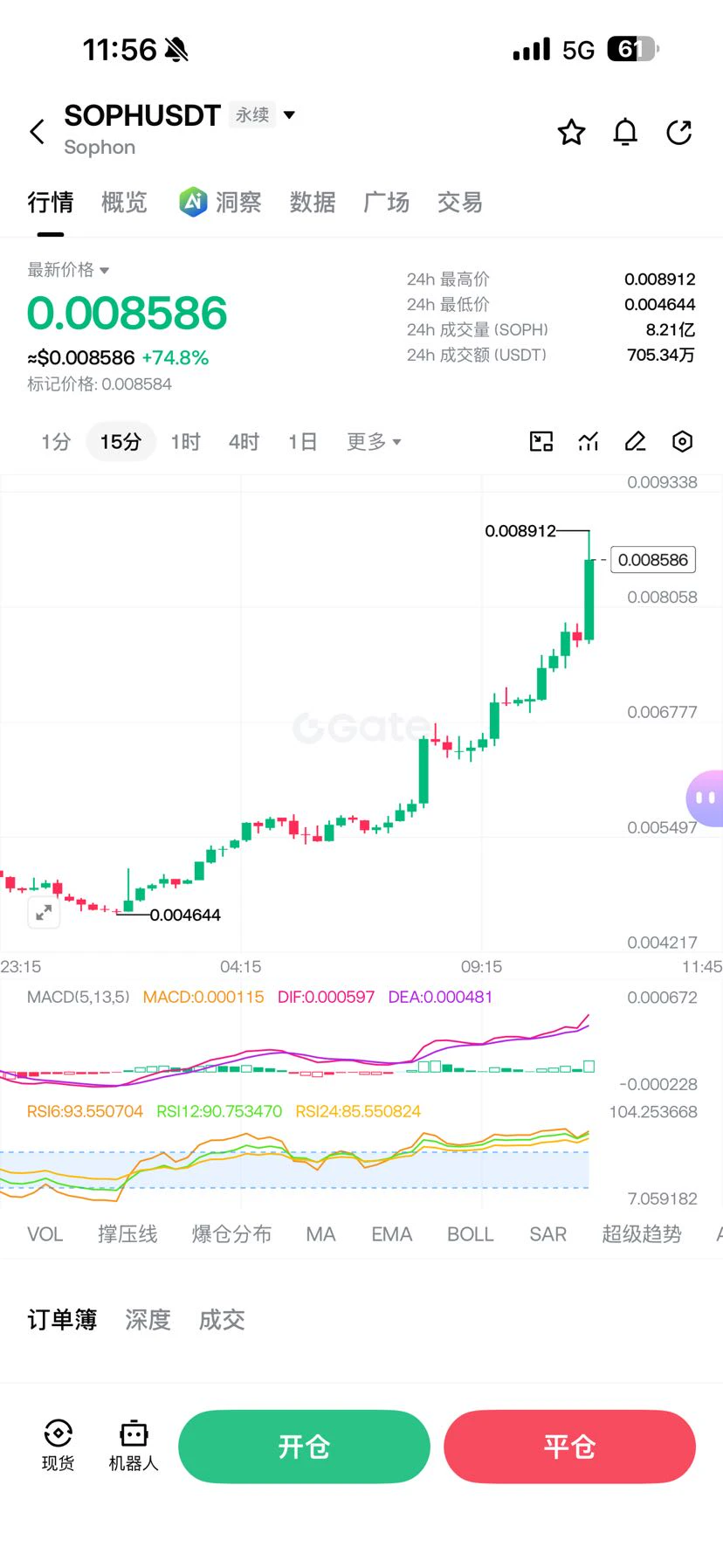Toggle the 撑压线 indicator

(x=127, y=1234)
